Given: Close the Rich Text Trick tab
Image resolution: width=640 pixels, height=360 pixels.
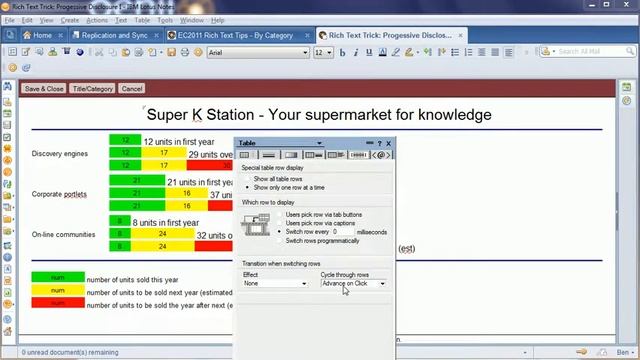Looking at the screenshot, I should click(460, 36).
